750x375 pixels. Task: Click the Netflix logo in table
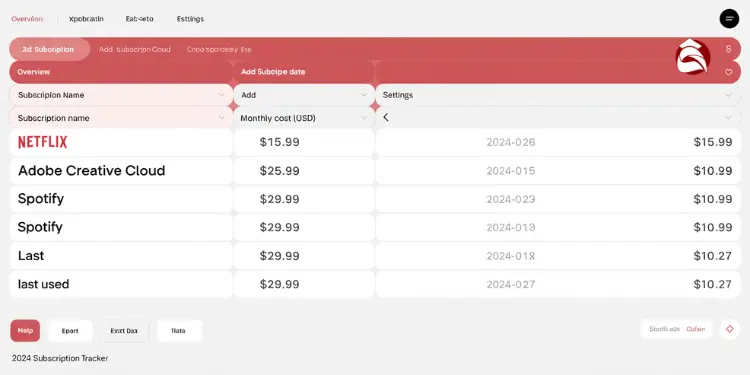point(43,142)
